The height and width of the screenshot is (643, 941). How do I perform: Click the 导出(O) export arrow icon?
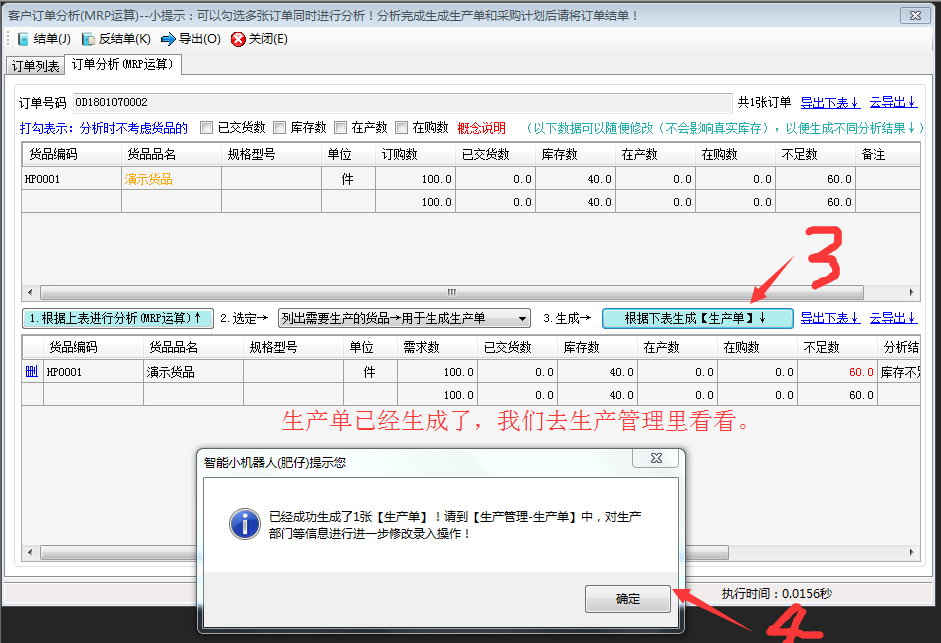[x=169, y=39]
